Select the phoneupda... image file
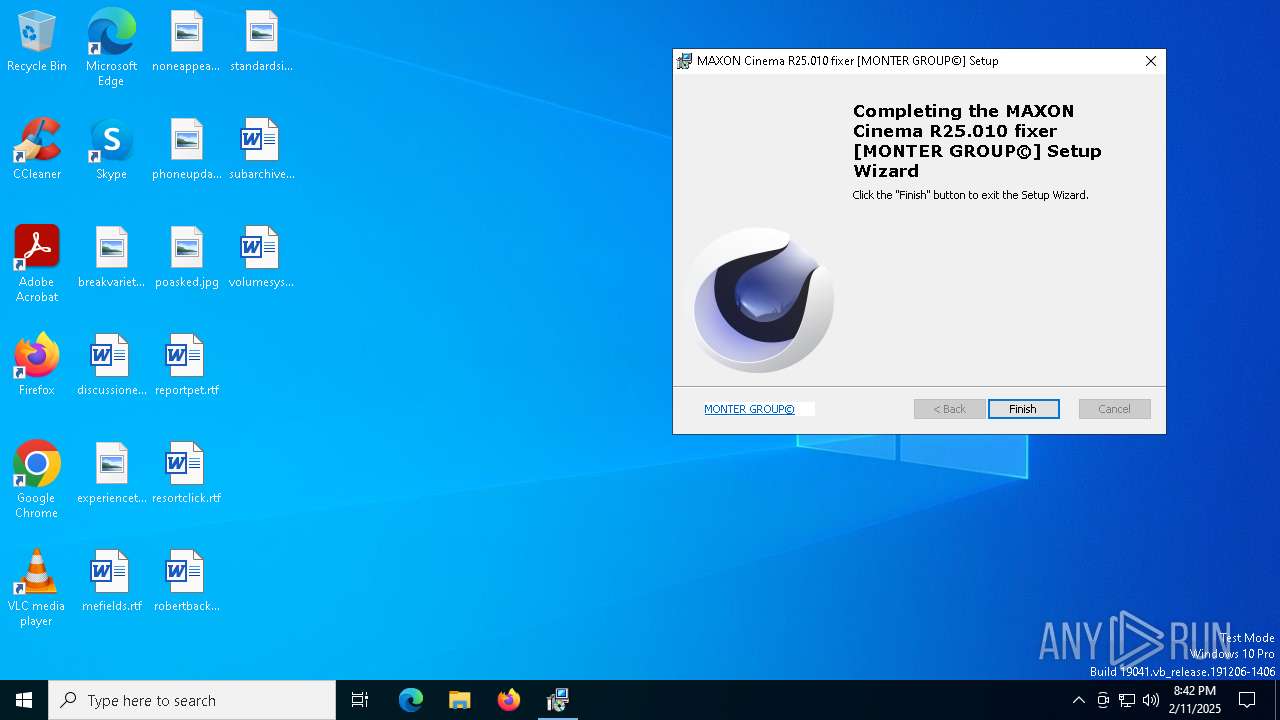 186,150
